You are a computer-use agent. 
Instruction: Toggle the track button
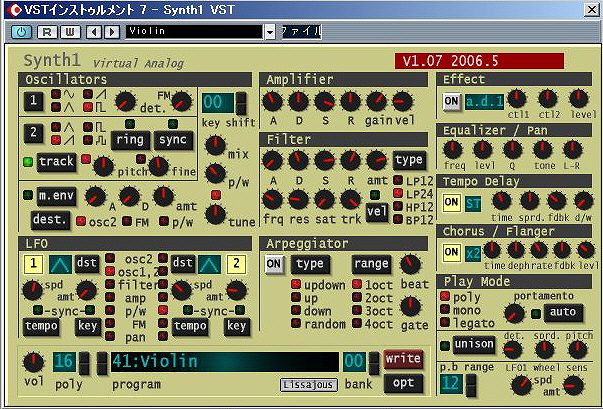click(57, 162)
